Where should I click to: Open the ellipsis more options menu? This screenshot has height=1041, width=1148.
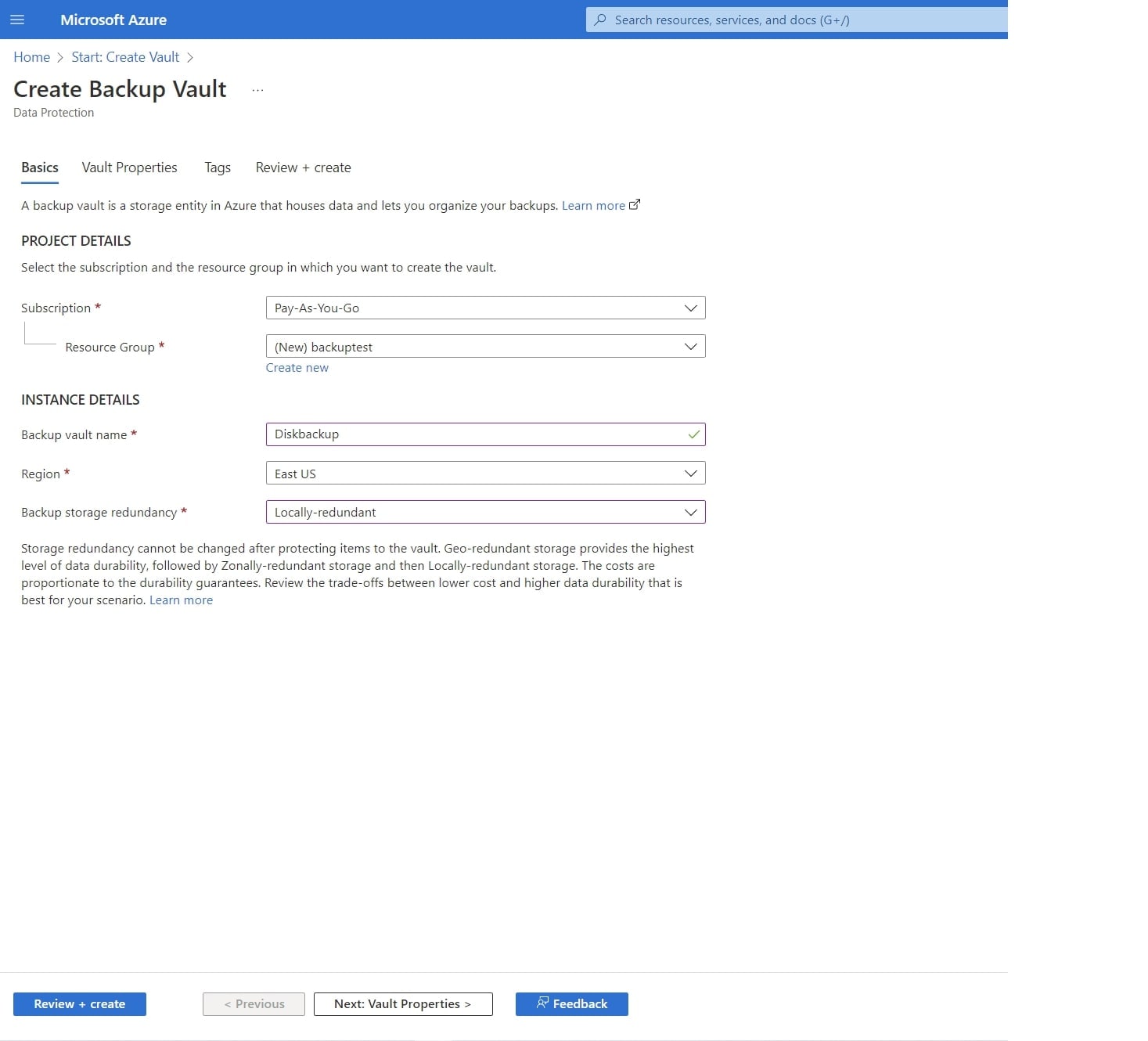257,90
